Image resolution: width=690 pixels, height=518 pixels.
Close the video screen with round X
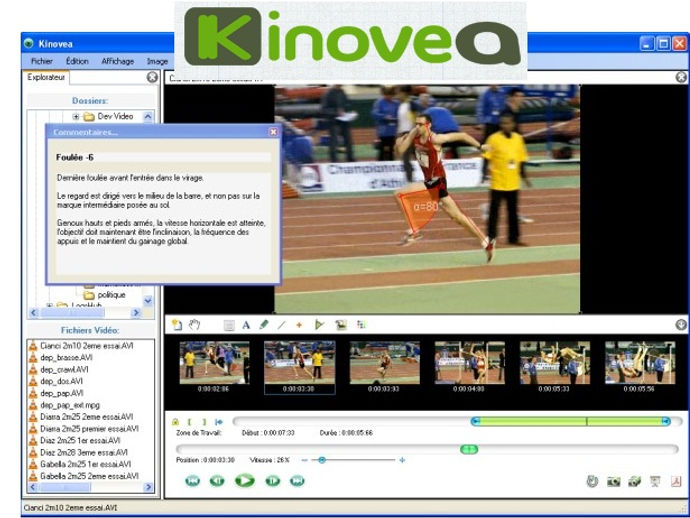[681, 77]
